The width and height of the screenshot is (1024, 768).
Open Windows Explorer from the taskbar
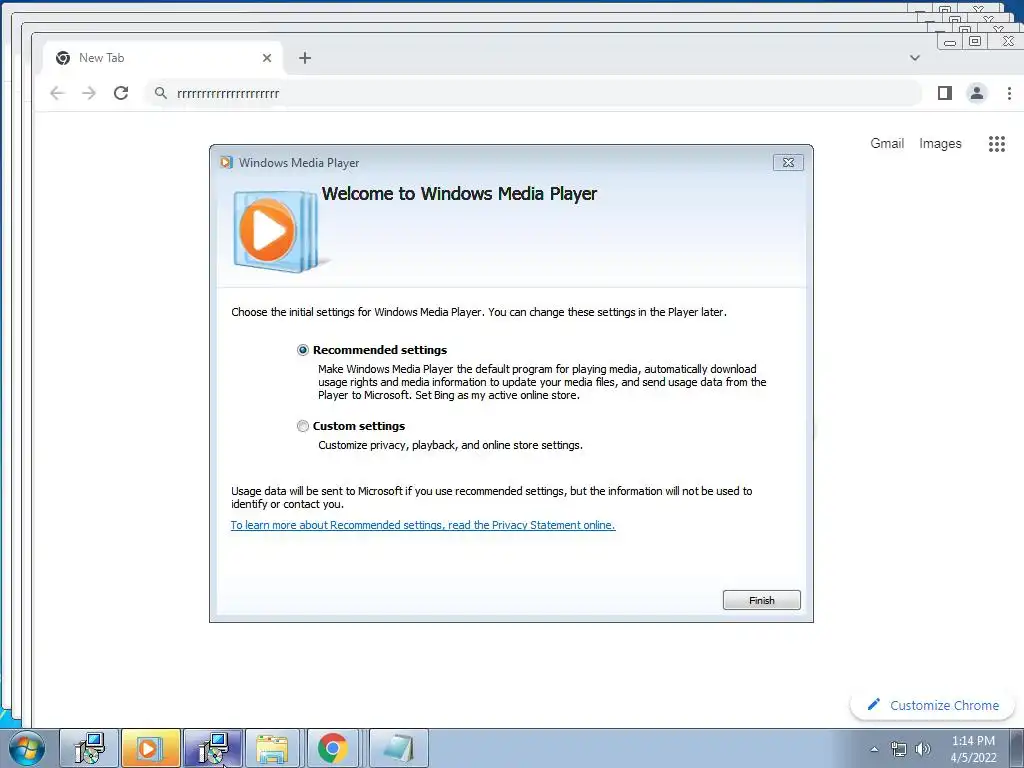pyautogui.click(x=272, y=748)
